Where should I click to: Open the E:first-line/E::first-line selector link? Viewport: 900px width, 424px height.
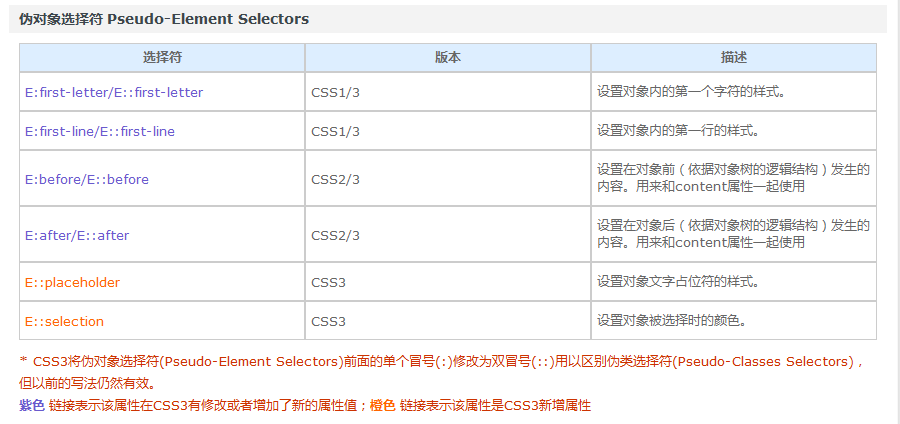(100, 131)
